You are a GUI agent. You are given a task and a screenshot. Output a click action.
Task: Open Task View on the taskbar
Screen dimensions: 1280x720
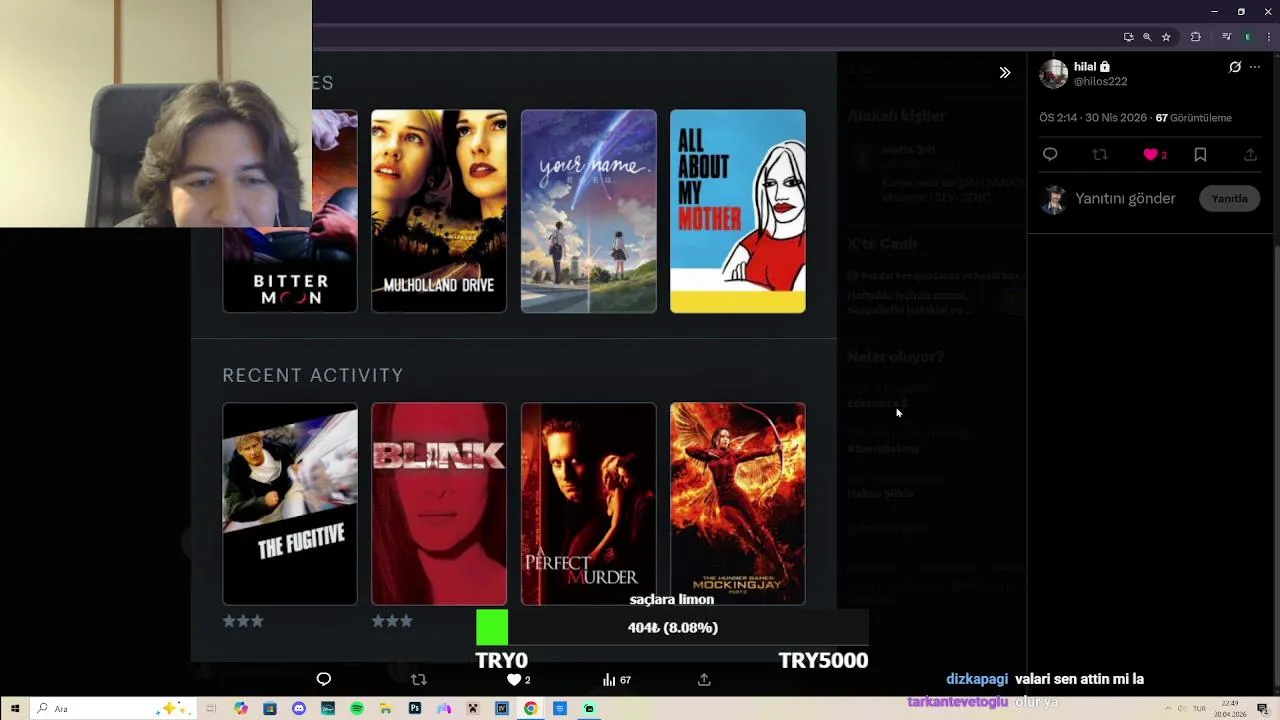211,708
